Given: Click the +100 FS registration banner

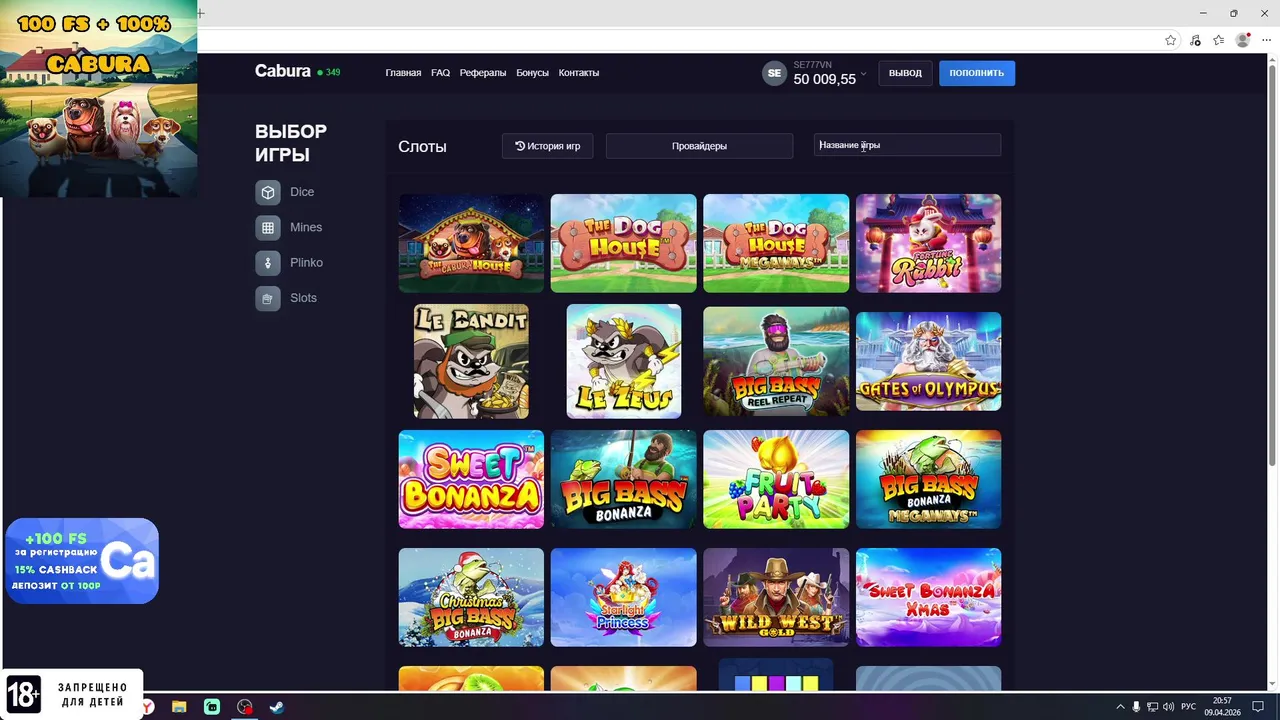Looking at the screenshot, I should [82, 561].
